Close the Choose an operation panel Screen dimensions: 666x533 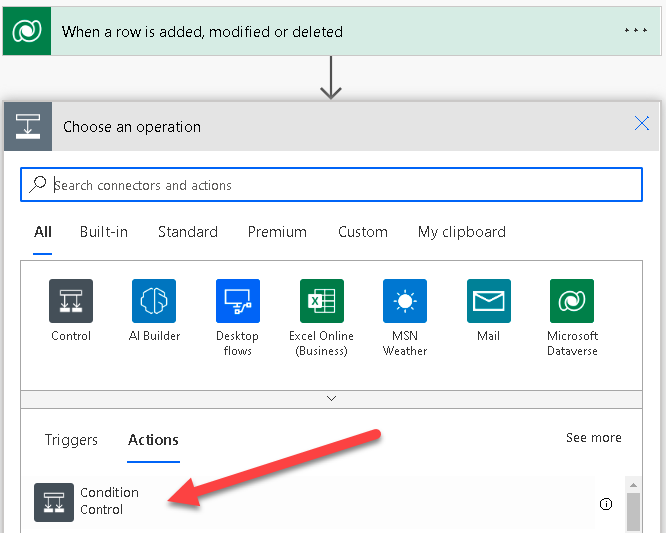pos(641,124)
